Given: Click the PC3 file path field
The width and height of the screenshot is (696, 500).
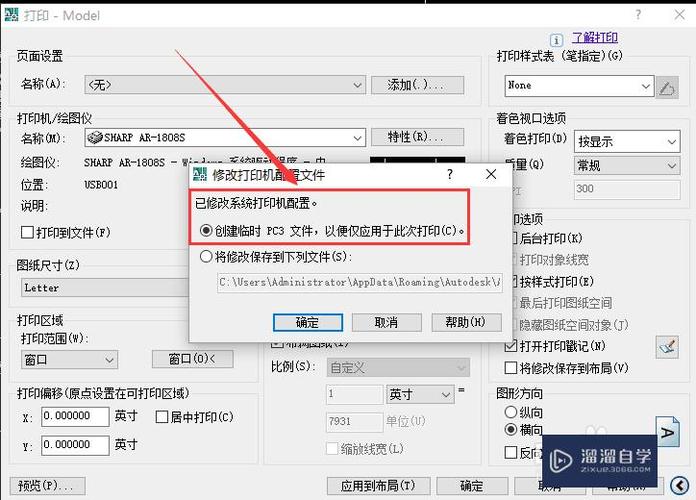Looking at the screenshot, I should pyautogui.click(x=360, y=282).
